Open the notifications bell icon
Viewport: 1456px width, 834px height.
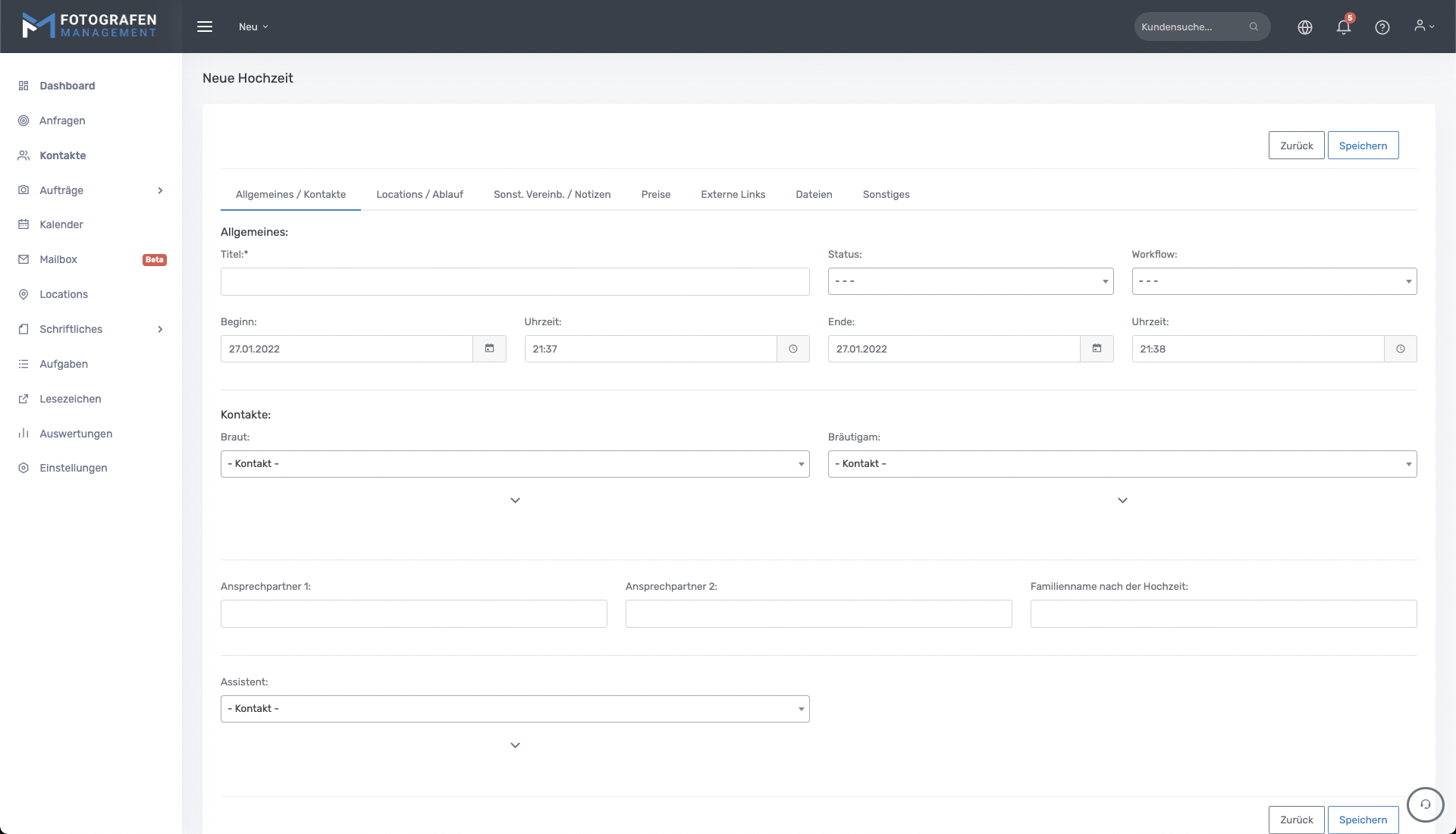click(1343, 27)
